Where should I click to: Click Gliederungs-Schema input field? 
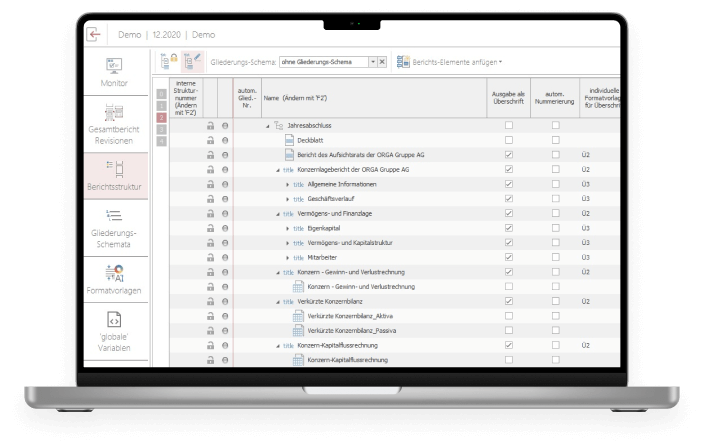pos(324,62)
